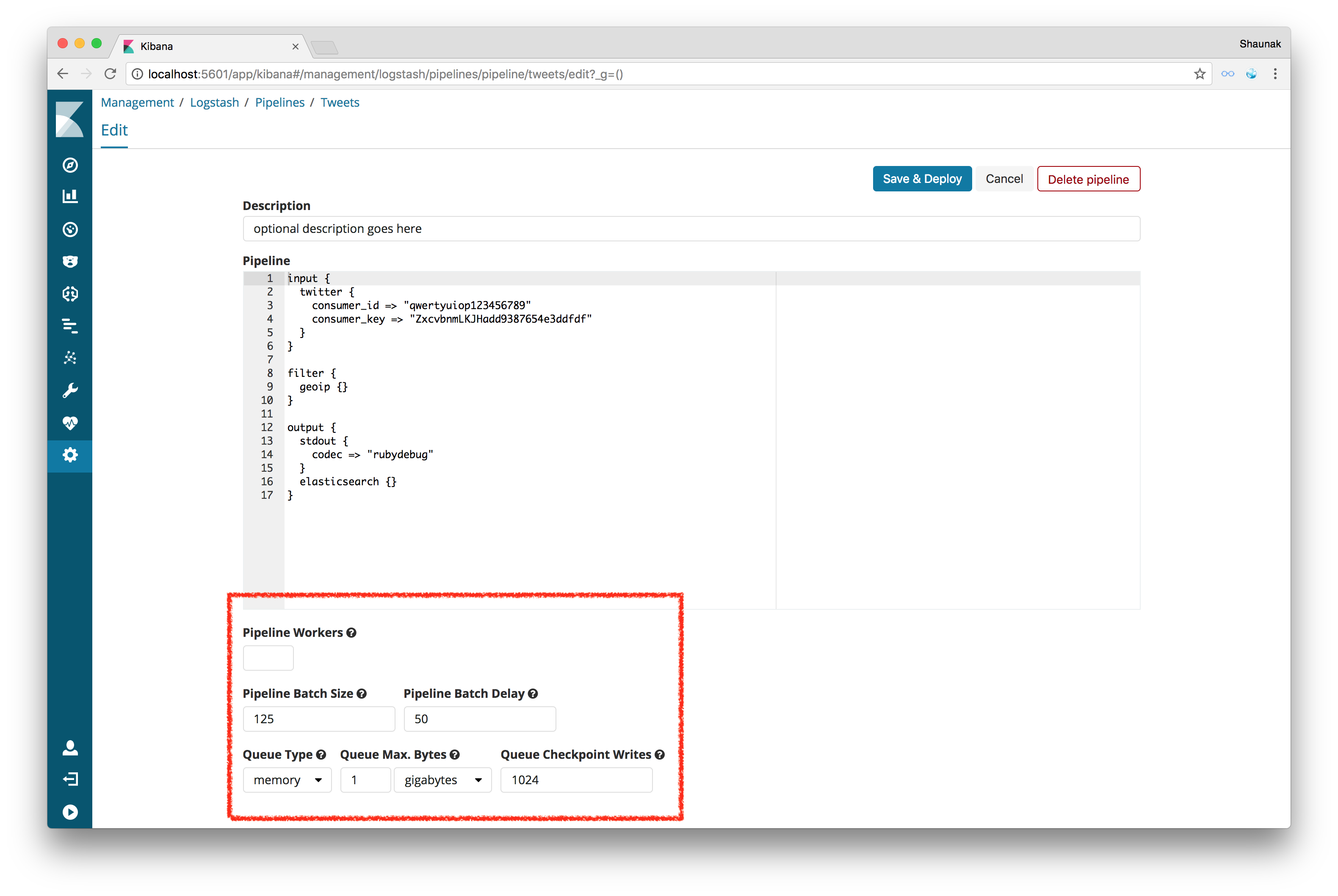Viewport: 1338px width, 896px height.
Task: Open a new browser tab
Action: coord(325,47)
